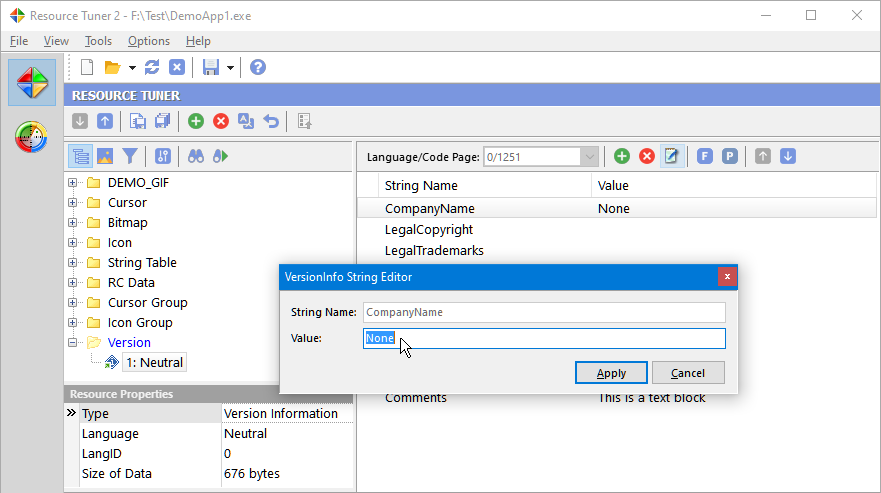Close the VersionInfo String Editor dialog

coord(727,277)
